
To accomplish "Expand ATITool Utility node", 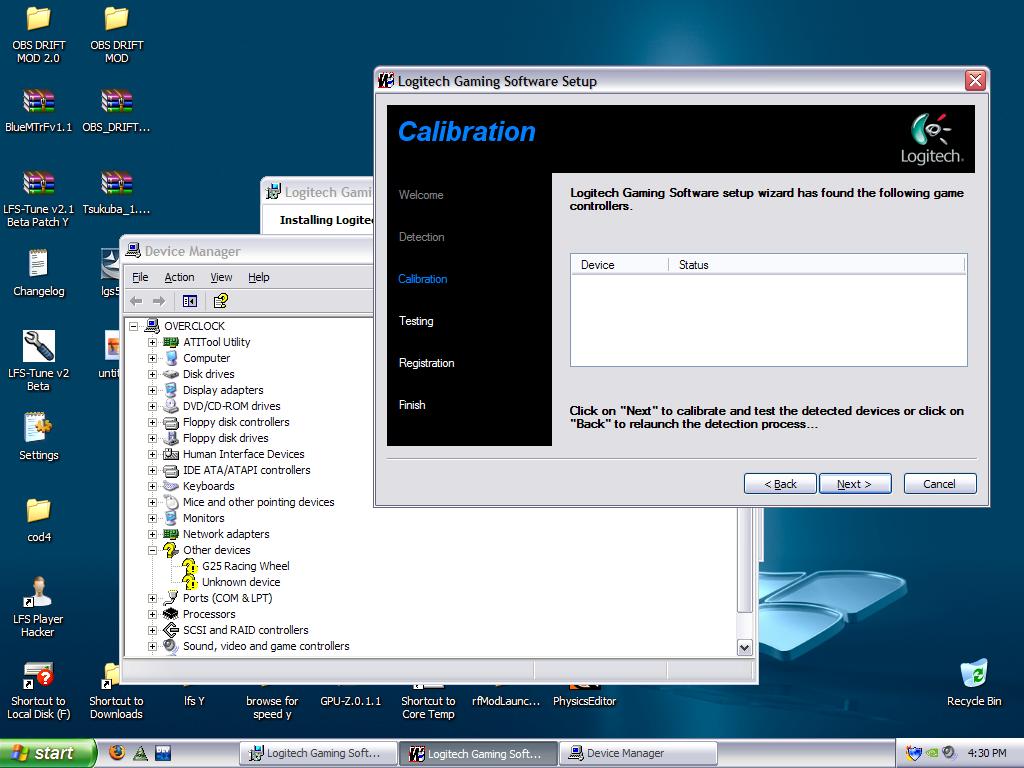I will pyautogui.click(x=152, y=342).
